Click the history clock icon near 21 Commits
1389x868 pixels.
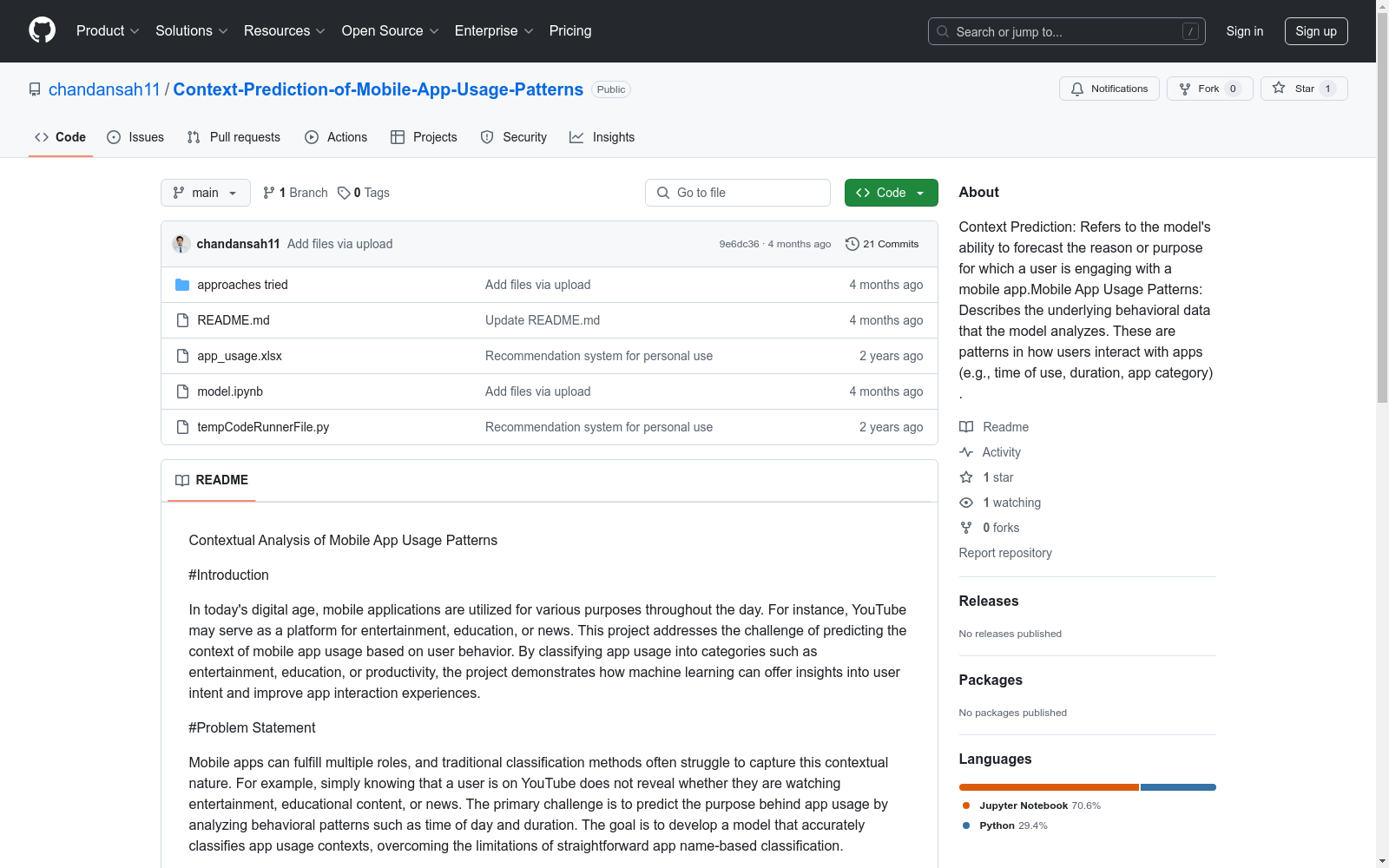point(852,244)
